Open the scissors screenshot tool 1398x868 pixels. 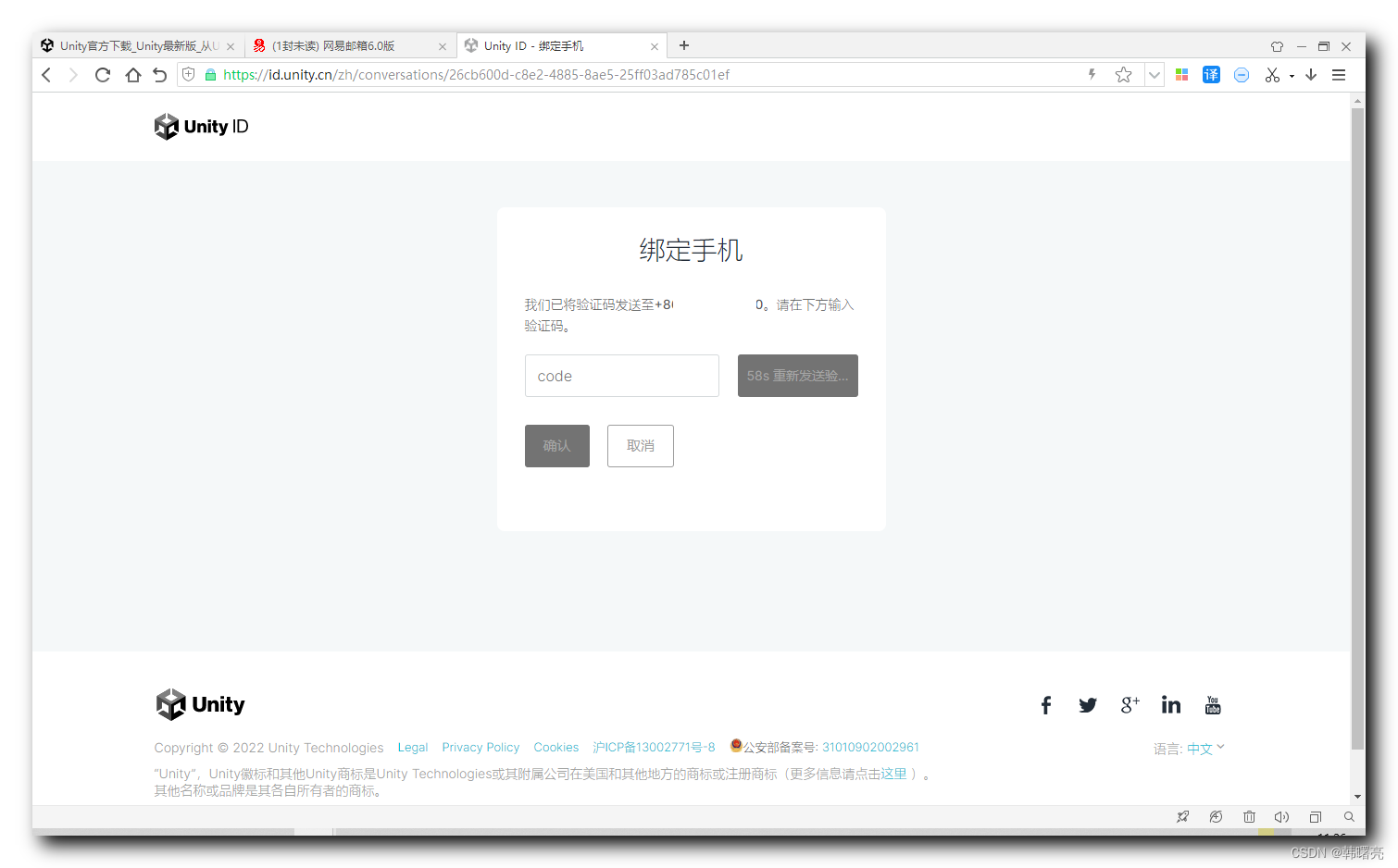pos(1272,75)
